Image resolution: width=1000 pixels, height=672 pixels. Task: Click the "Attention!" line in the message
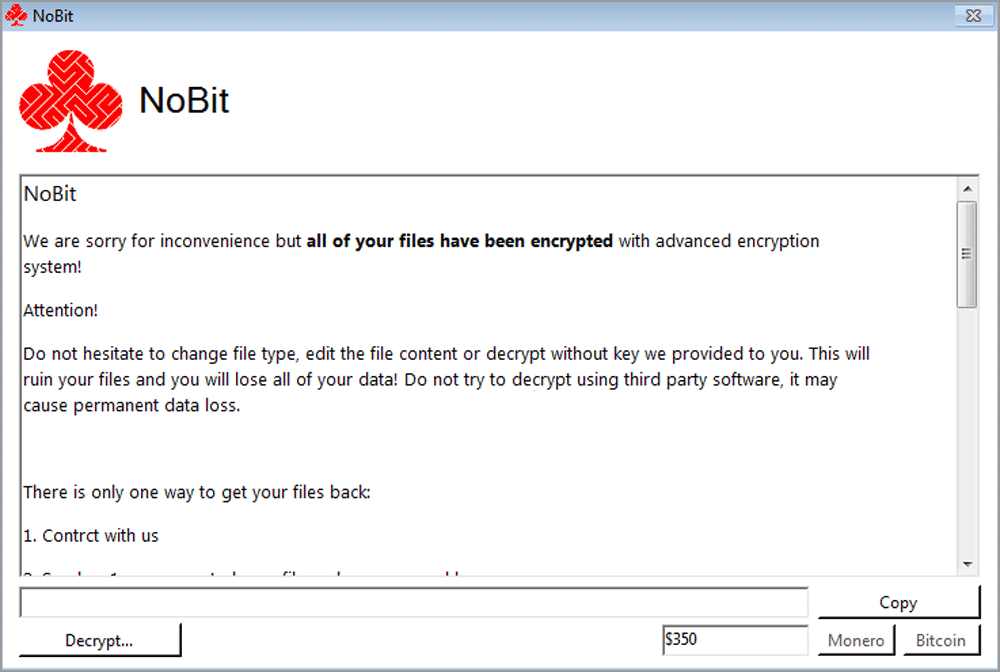pyautogui.click(x=61, y=310)
